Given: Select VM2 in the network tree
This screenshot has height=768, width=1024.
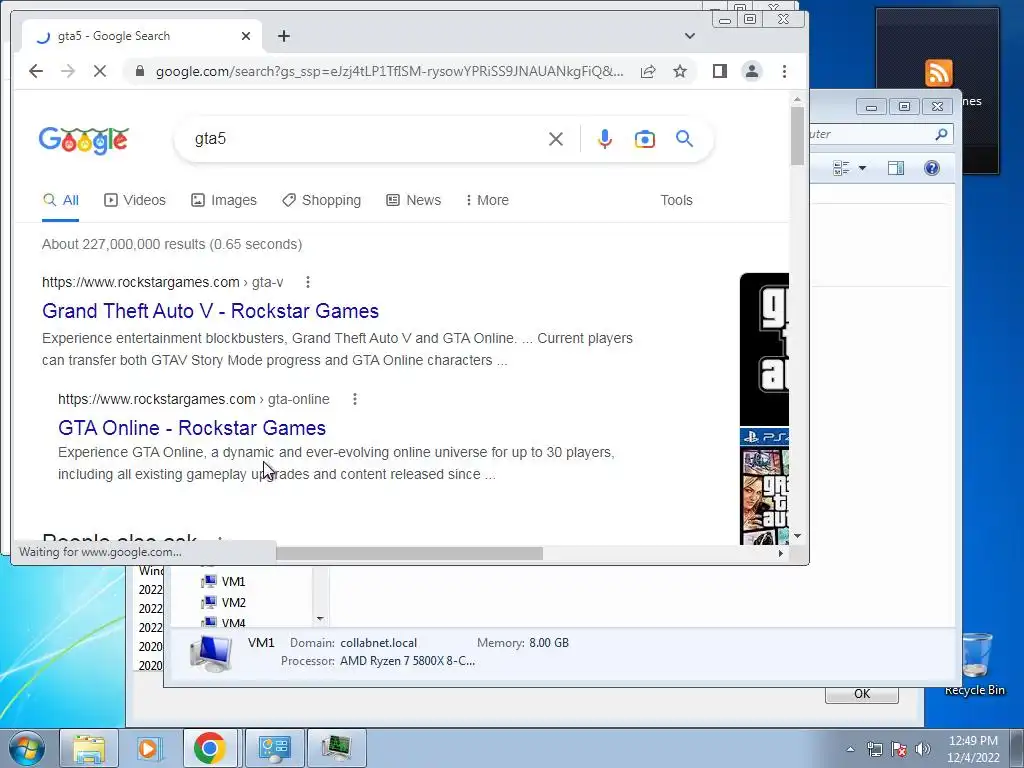Looking at the screenshot, I should 223,602.
